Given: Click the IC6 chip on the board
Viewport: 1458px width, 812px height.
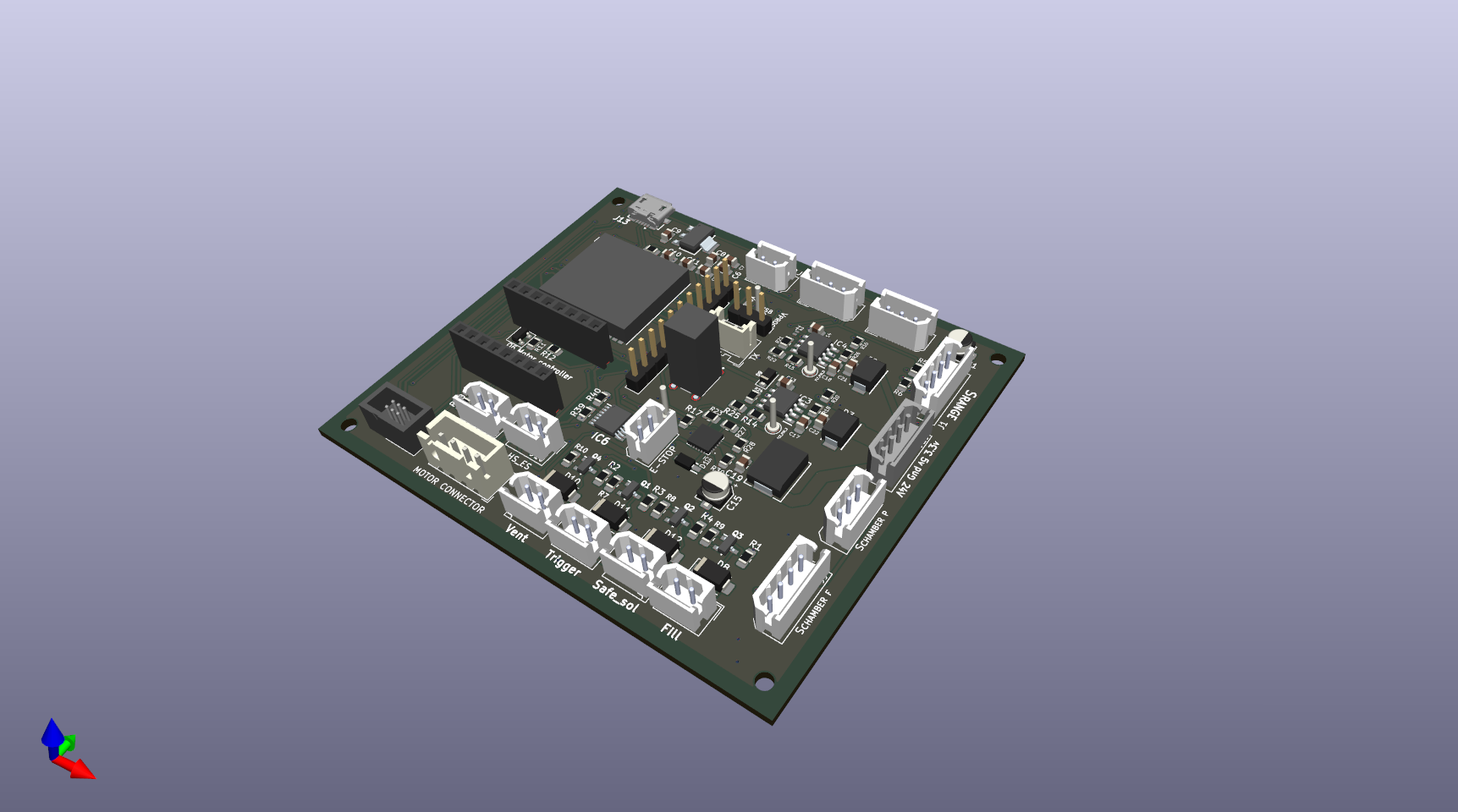Looking at the screenshot, I should click(x=608, y=420).
